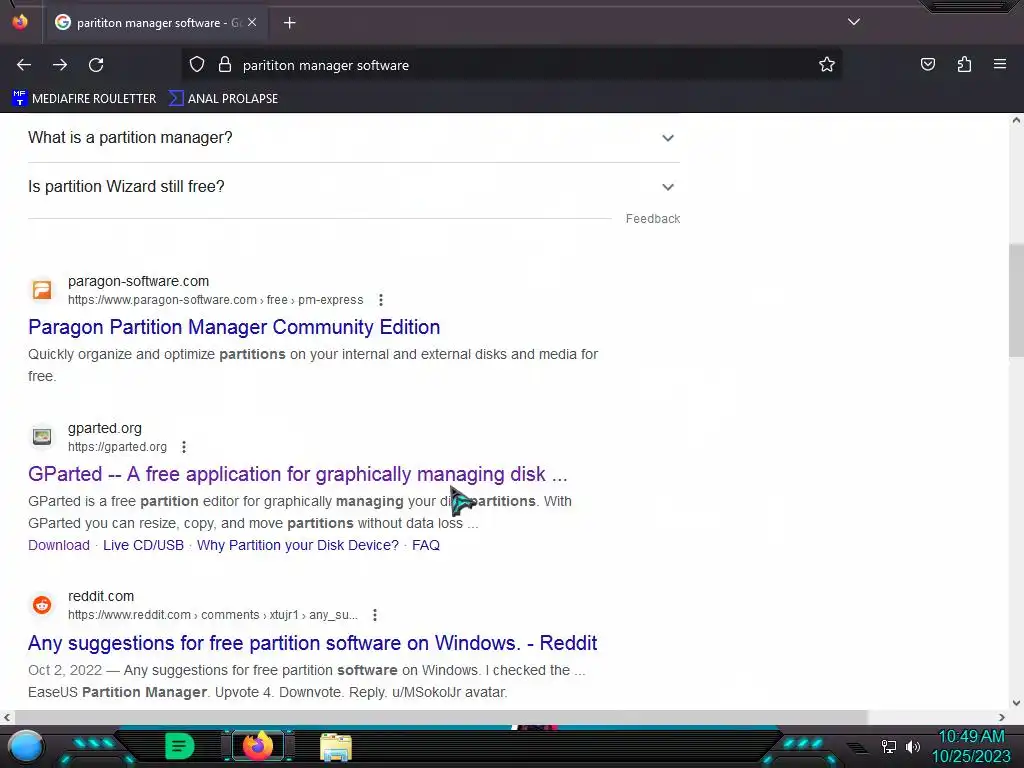The width and height of the screenshot is (1024, 768).
Task: Show site security lock information
Action: pos(225,64)
